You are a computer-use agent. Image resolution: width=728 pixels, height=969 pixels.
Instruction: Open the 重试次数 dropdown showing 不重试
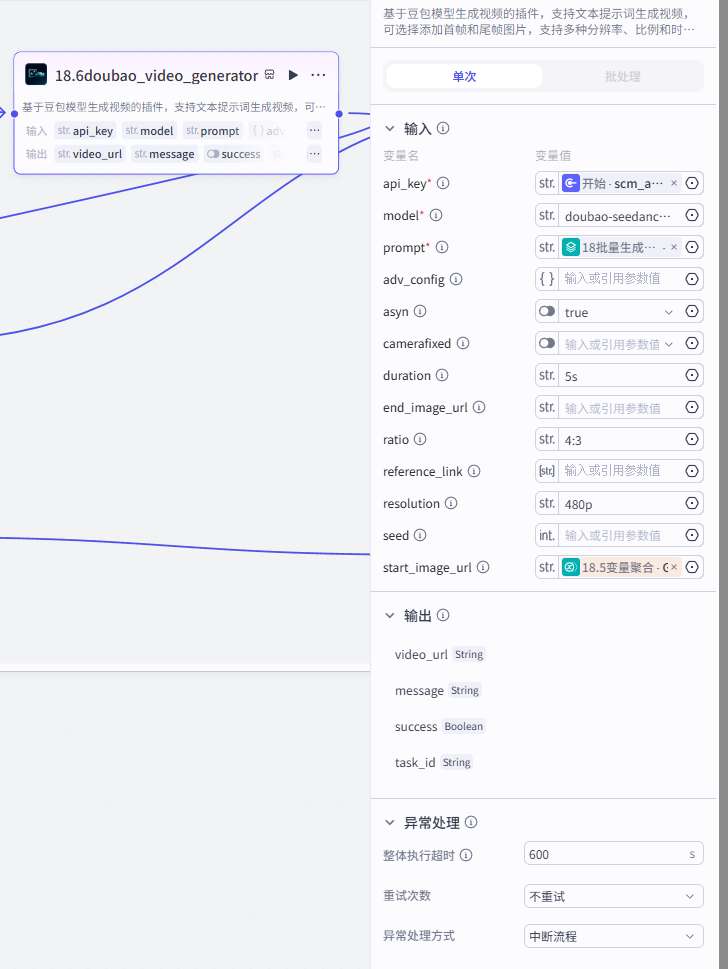pyautogui.click(x=613, y=896)
